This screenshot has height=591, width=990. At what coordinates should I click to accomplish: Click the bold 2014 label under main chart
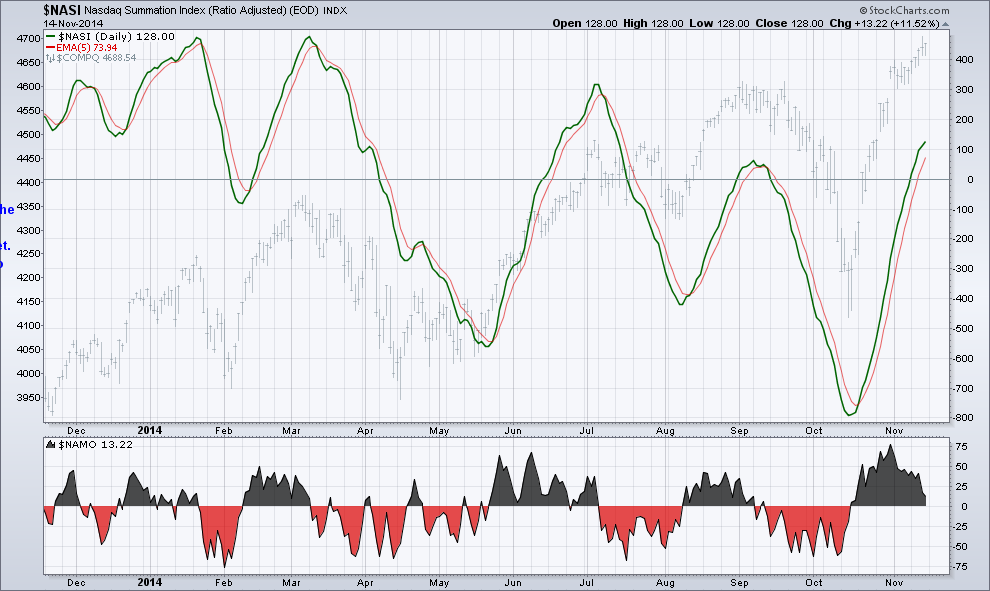[150, 430]
